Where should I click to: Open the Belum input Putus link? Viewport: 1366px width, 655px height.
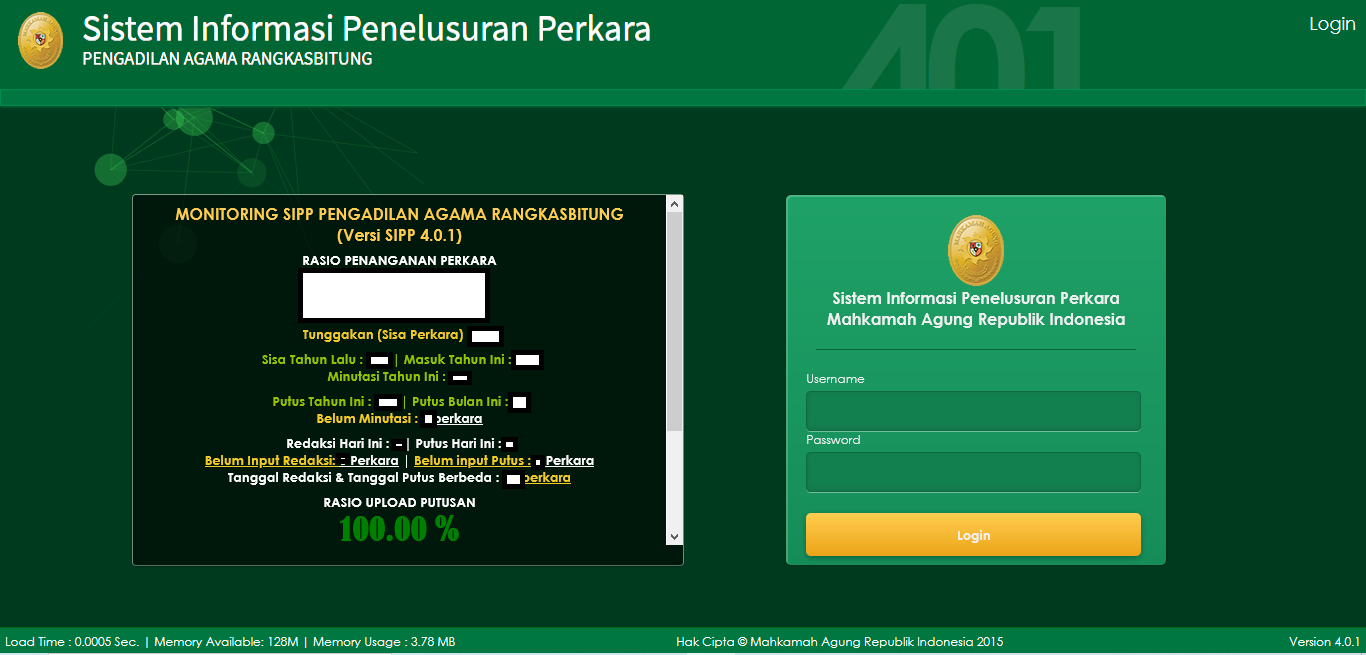click(504, 461)
